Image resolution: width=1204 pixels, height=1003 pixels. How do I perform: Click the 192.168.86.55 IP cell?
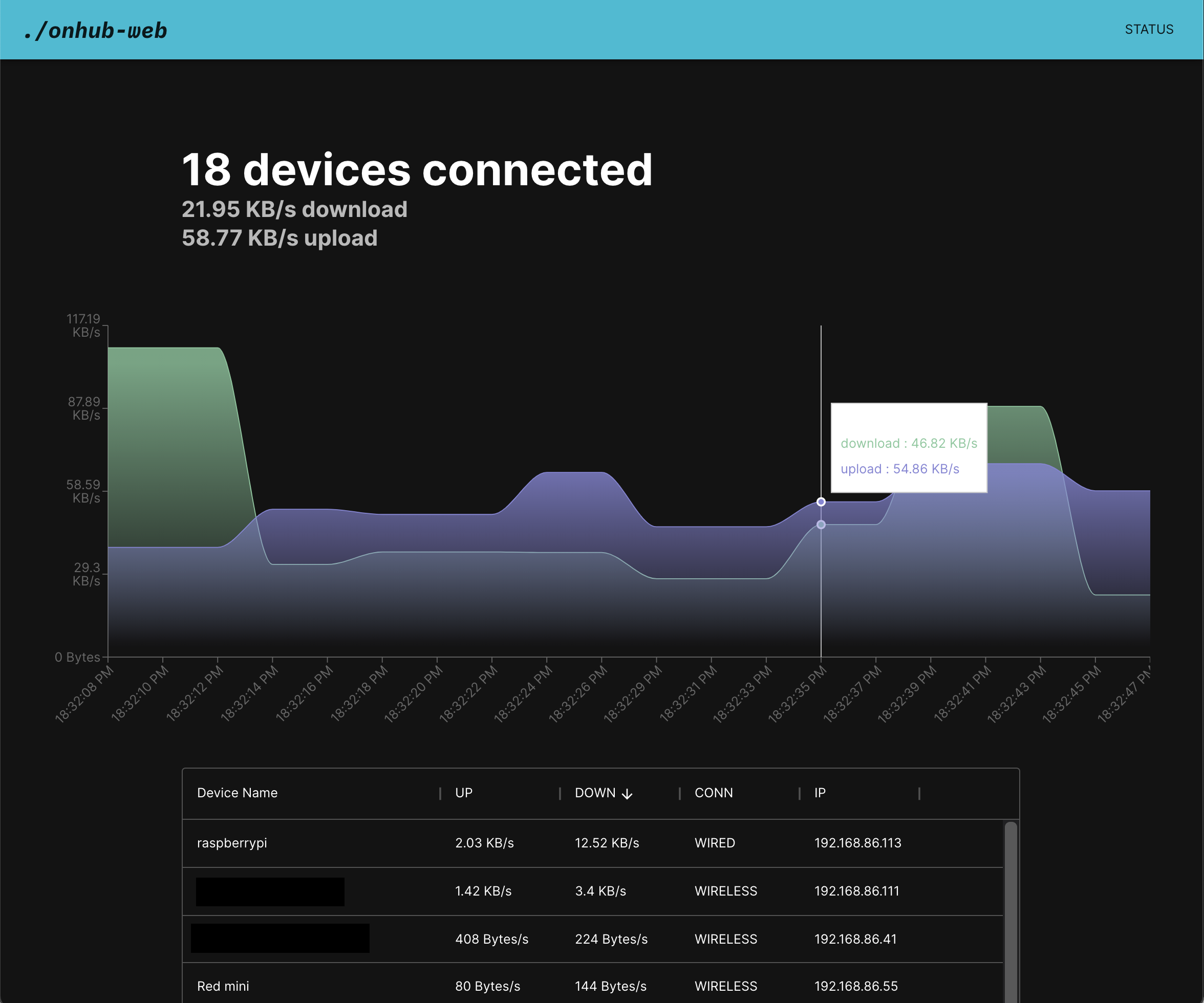[856, 987]
